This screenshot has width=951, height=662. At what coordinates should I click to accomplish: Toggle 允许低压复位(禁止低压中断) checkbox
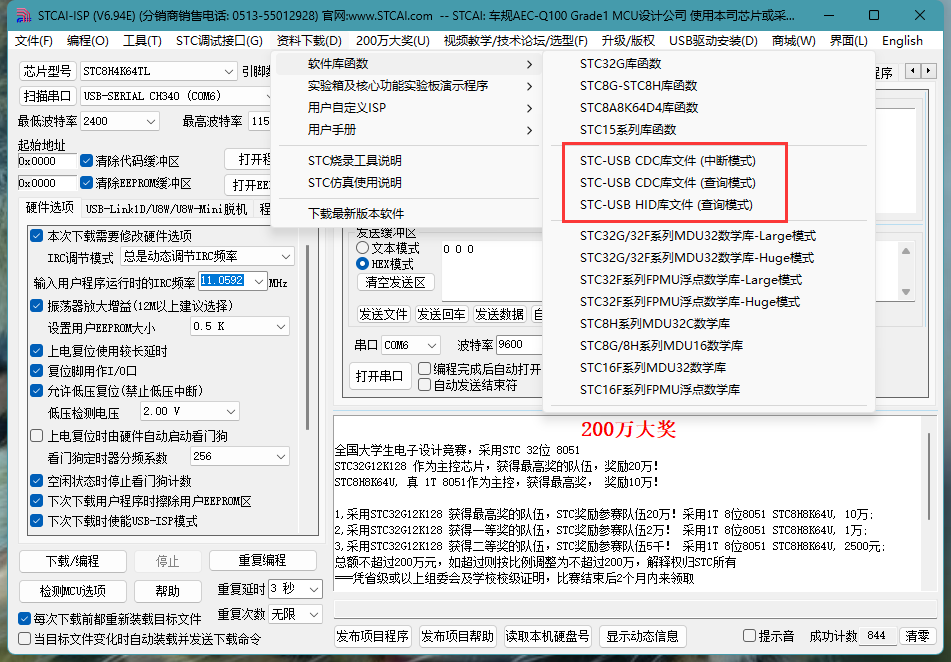(36, 391)
